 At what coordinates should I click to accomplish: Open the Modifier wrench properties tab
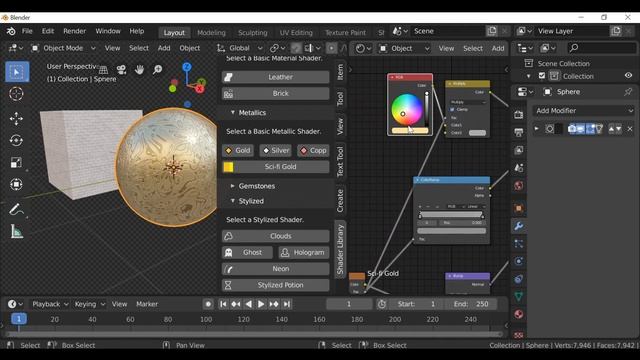[x=518, y=226]
